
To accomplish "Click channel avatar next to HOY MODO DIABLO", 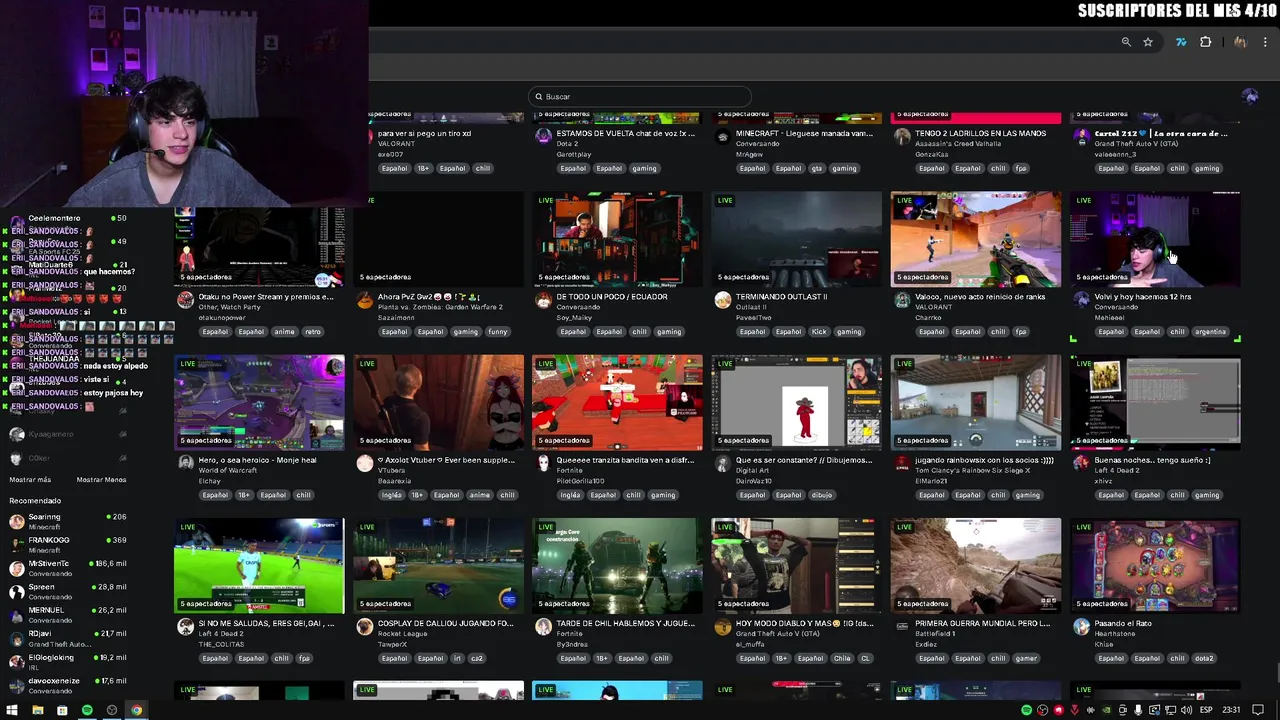I will click(x=723, y=627).
